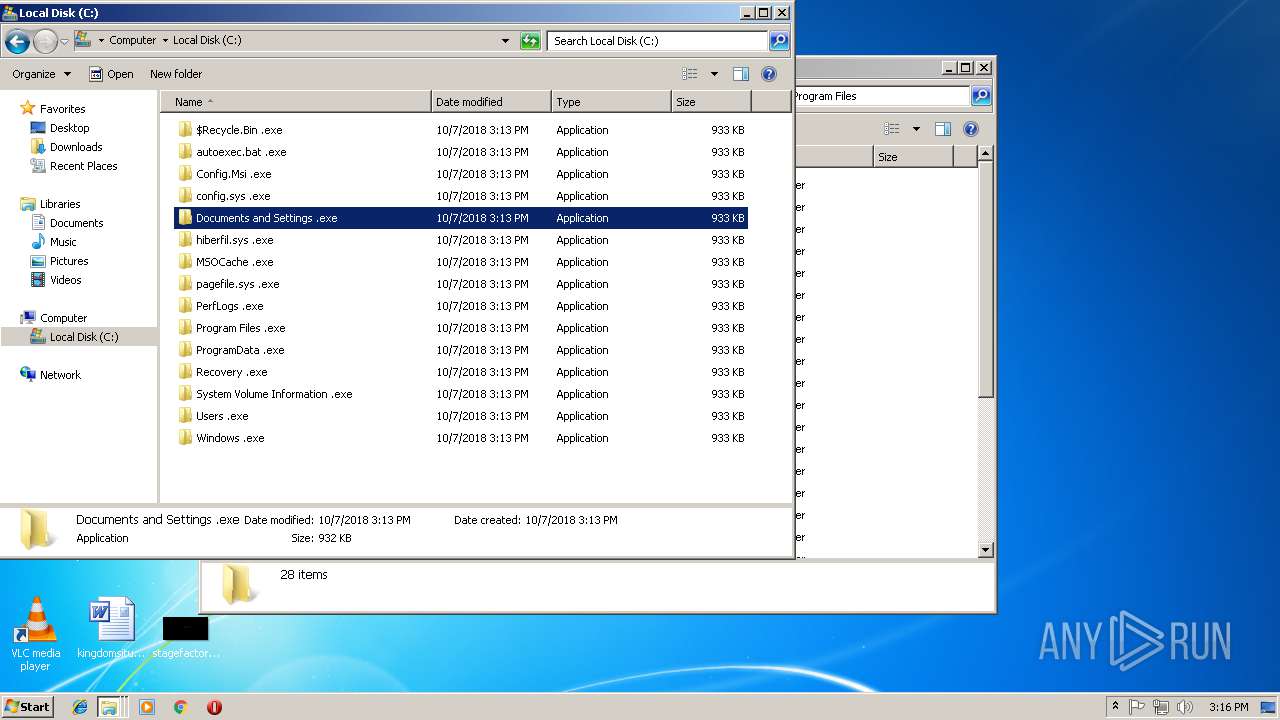Select the stagefactor desktop file
The height and width of the screenshot is (720, 1280).
[x=186, y=637]
